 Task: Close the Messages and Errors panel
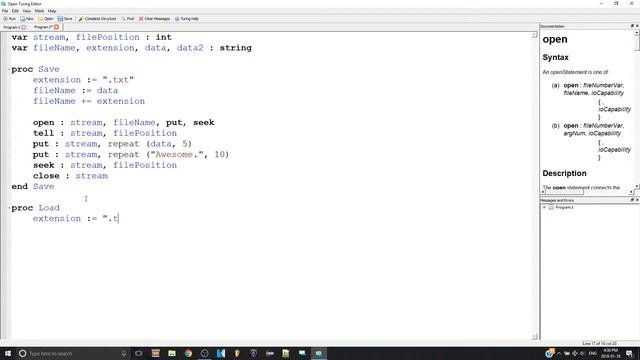[637, 200]
